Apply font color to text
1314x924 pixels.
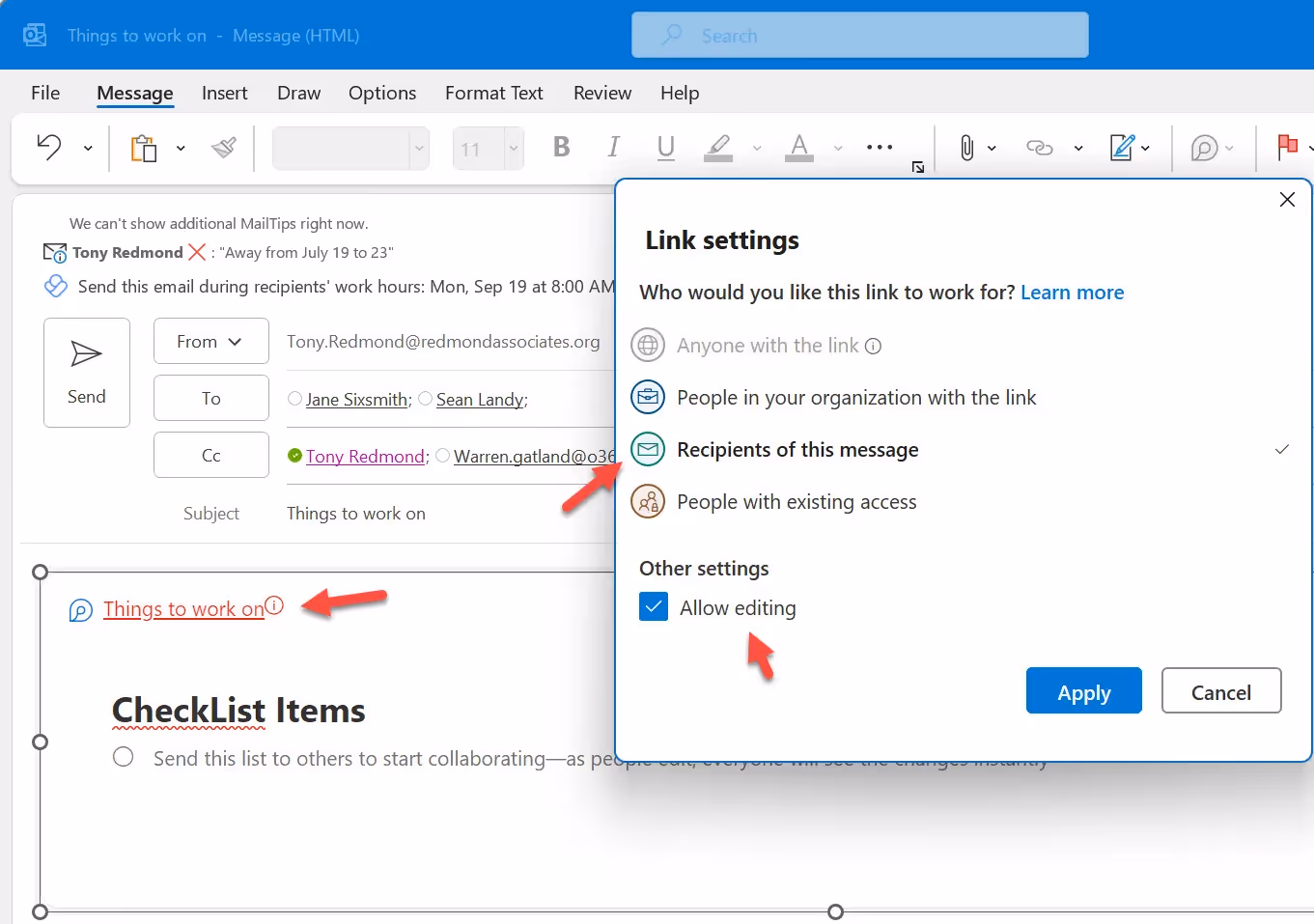[x=798, y=148]
